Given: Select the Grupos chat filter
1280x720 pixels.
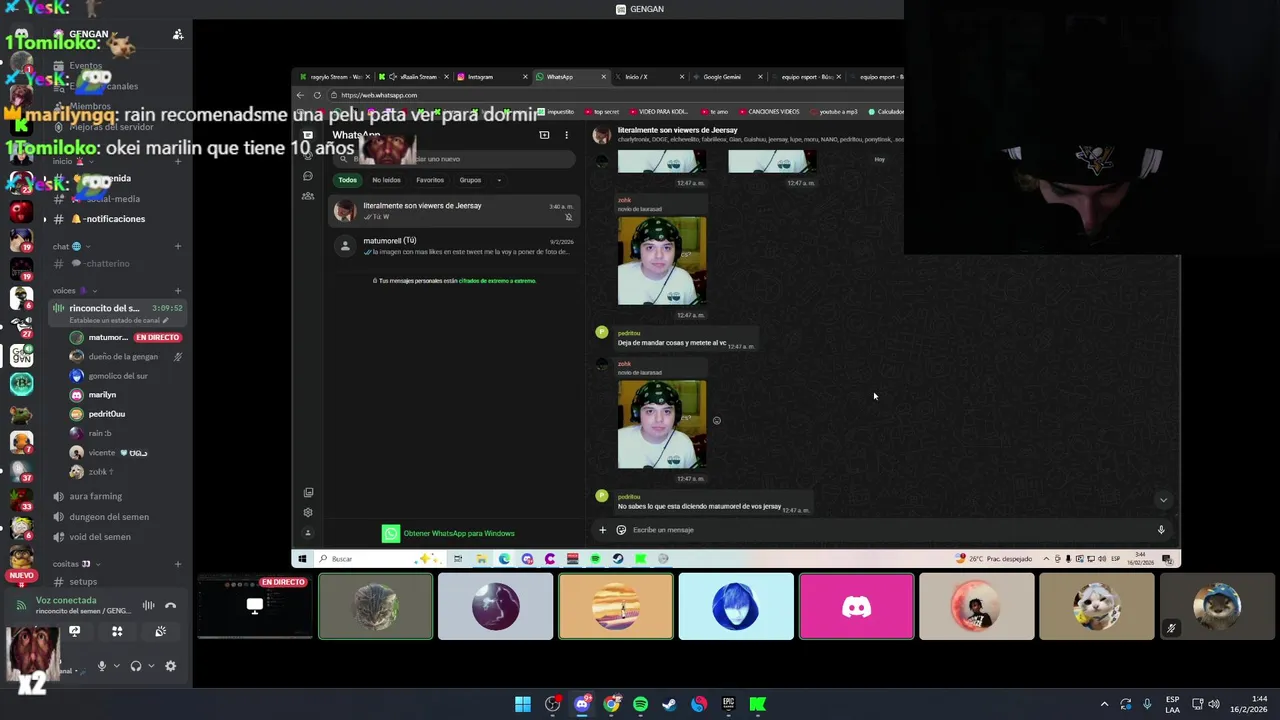Looking at the screenshot, I should 470,180.
